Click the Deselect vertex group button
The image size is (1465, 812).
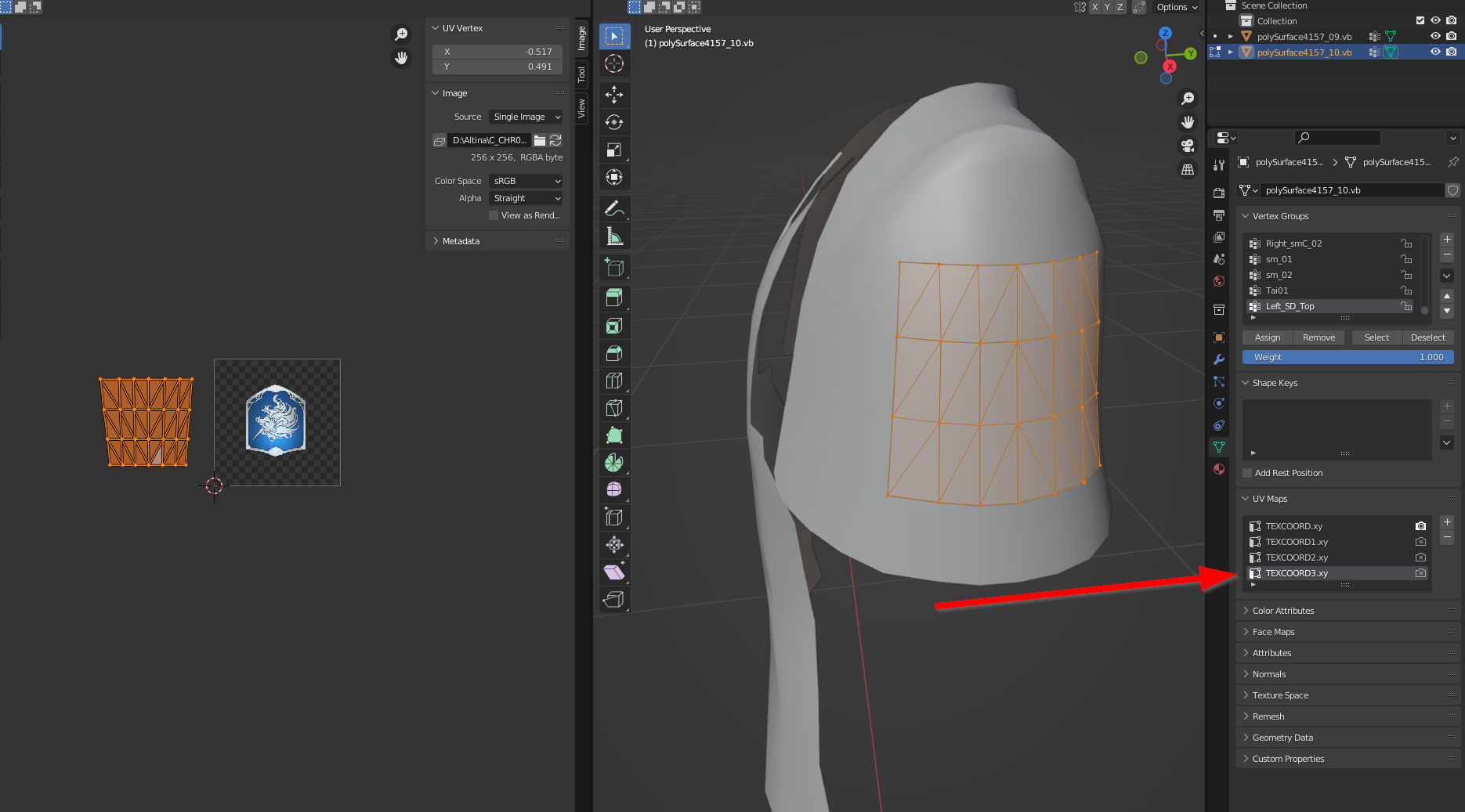pos(1427,337)
